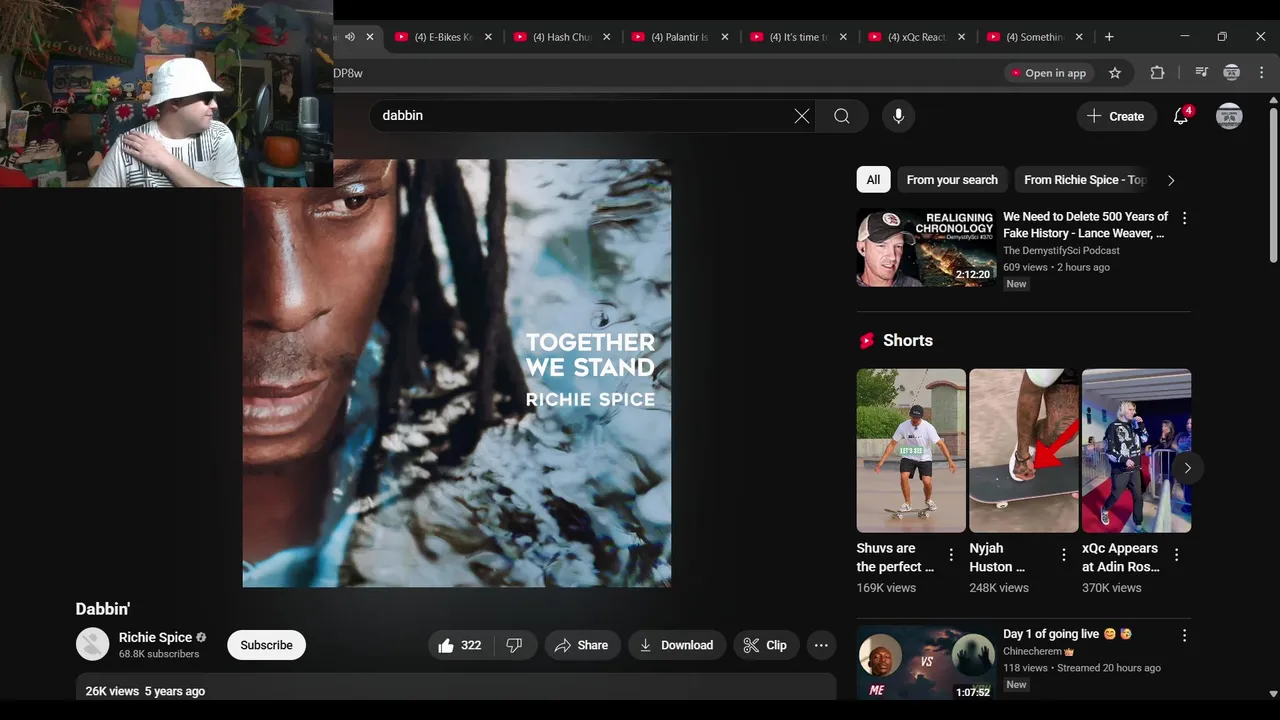The width and height of the screenshot is (1280, 720).
Task: Switch to the E-Bikes tab
Action: coord(443,37)
